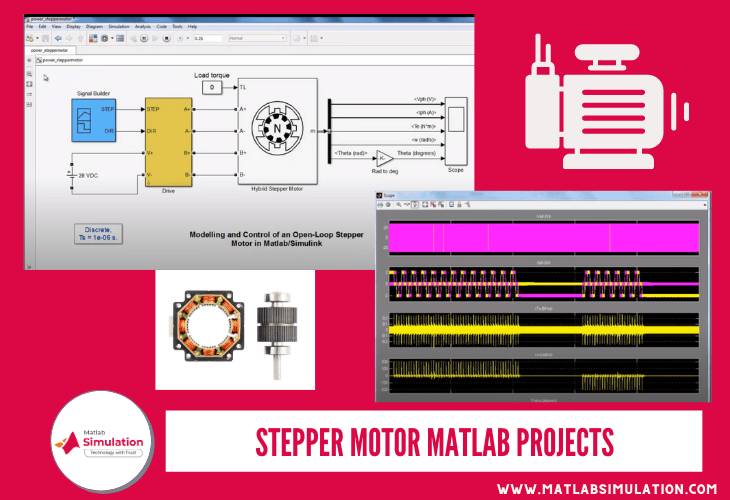Select the Load torque constant block
Screen dimensions: 730x500
(212, 87)
